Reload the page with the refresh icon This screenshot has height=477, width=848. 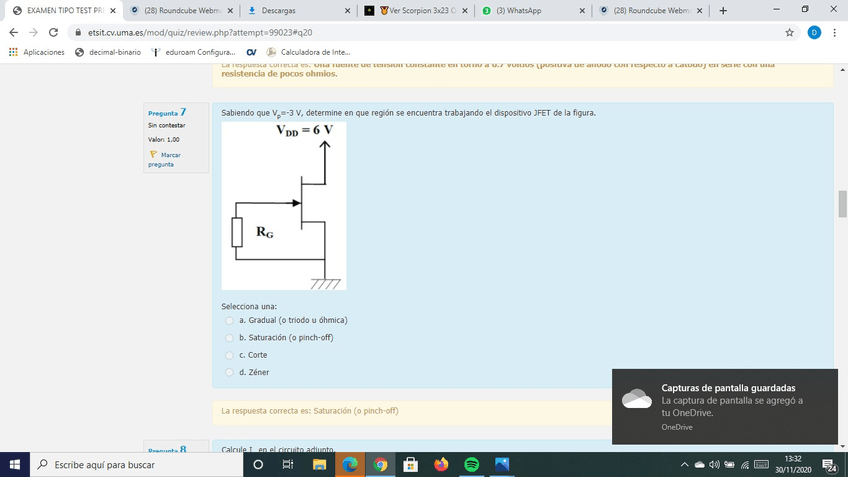click(58, 32)
